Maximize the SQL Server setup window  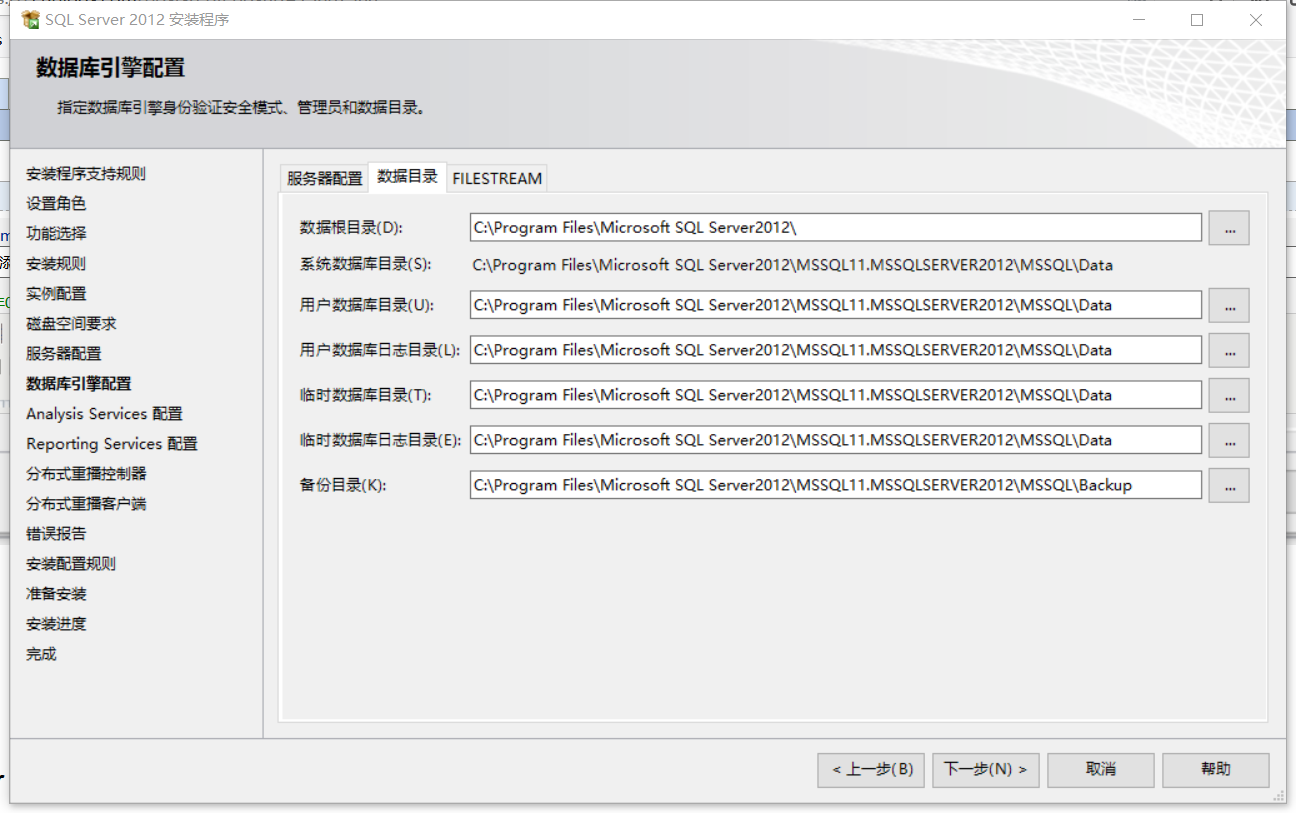coord(1197,19)
